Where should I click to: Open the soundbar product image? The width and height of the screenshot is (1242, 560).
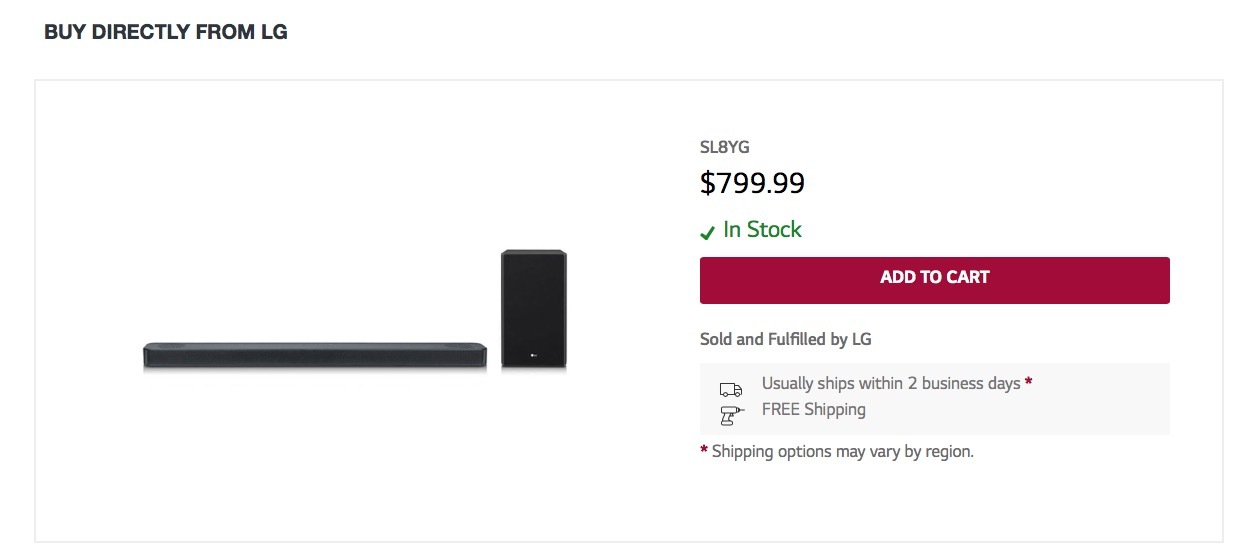[x=314, y=355]
